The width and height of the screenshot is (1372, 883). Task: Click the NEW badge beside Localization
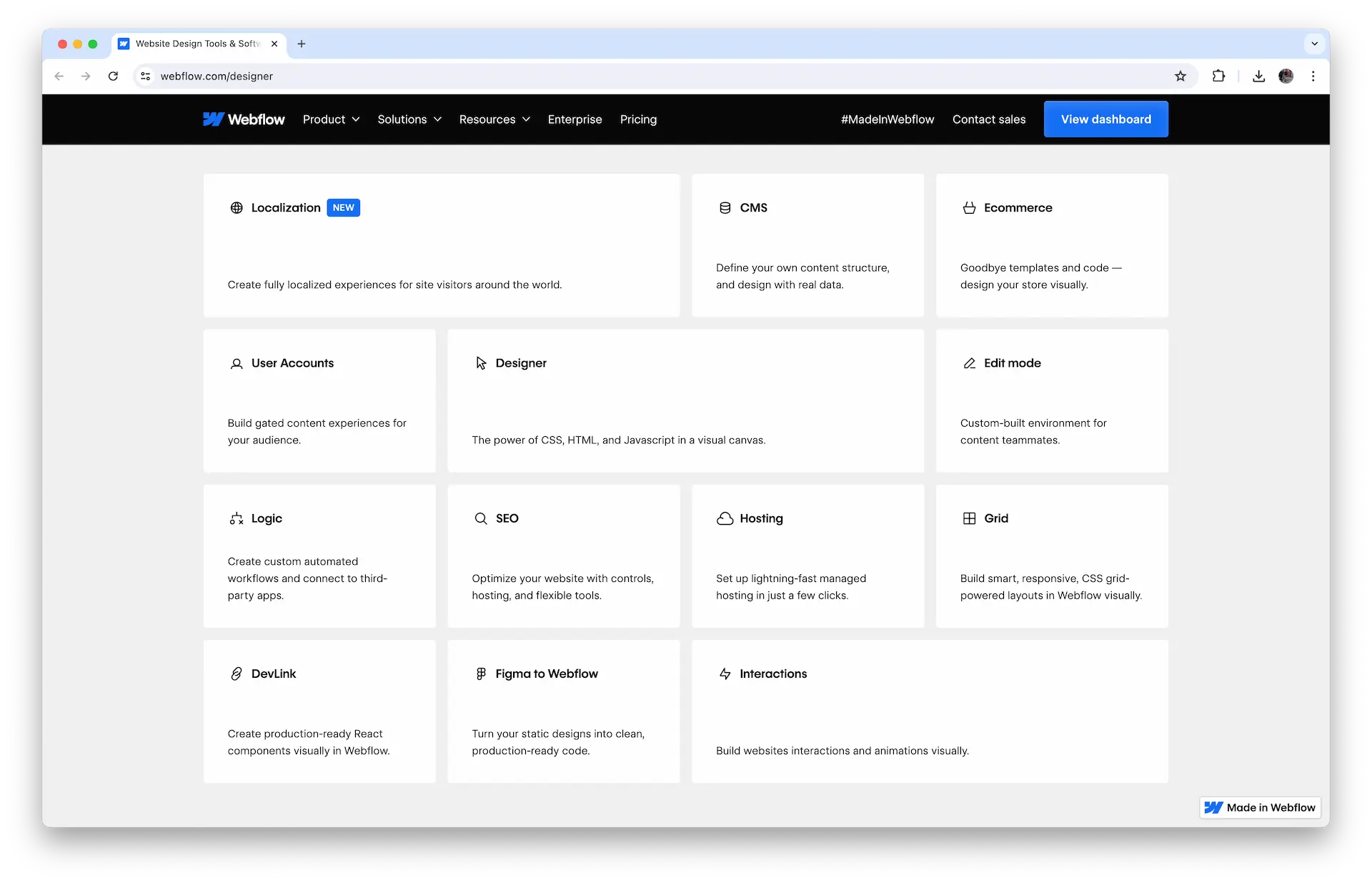coord(344,208)
